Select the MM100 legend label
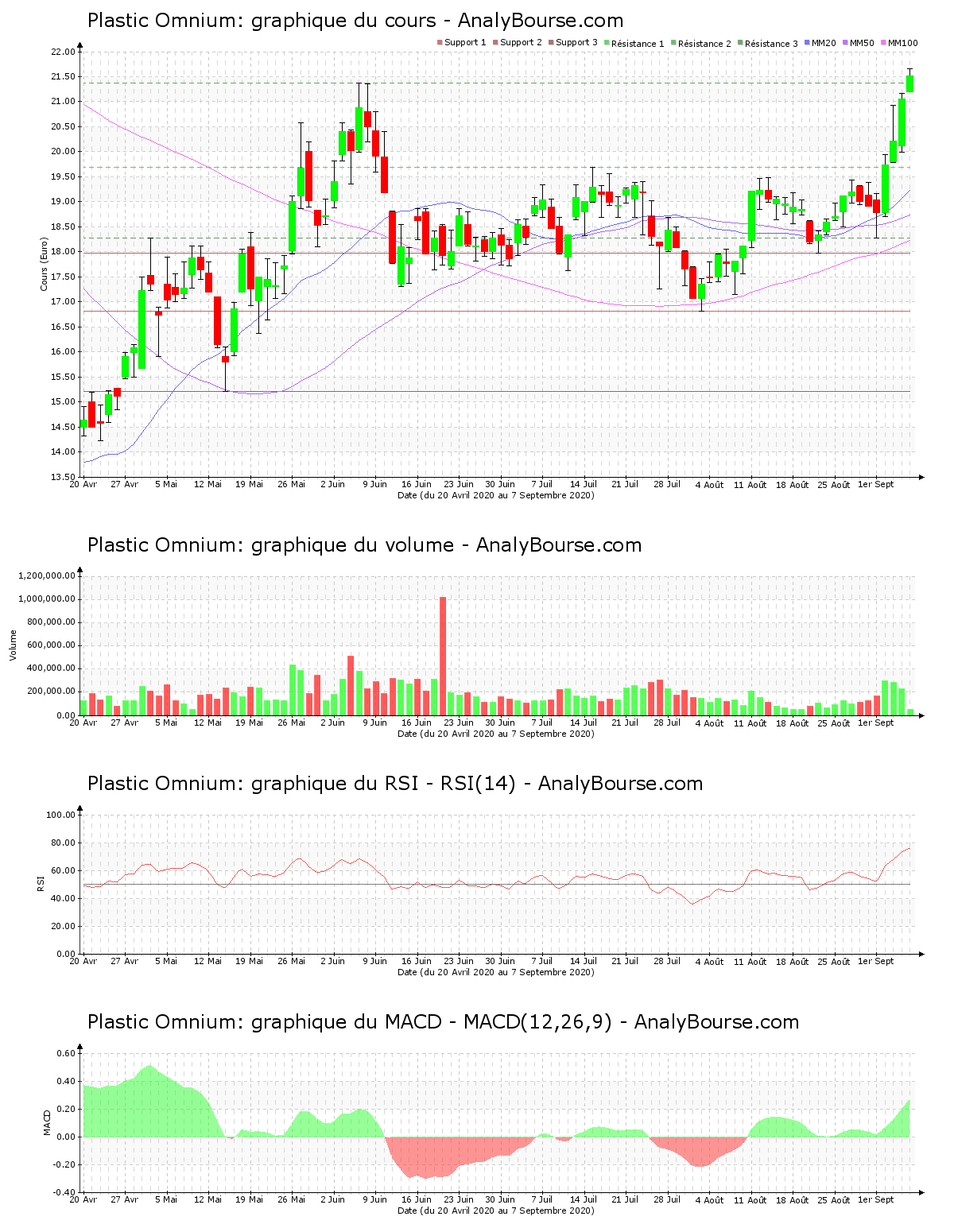The image size is (954, 1232). tap(902, 43)
